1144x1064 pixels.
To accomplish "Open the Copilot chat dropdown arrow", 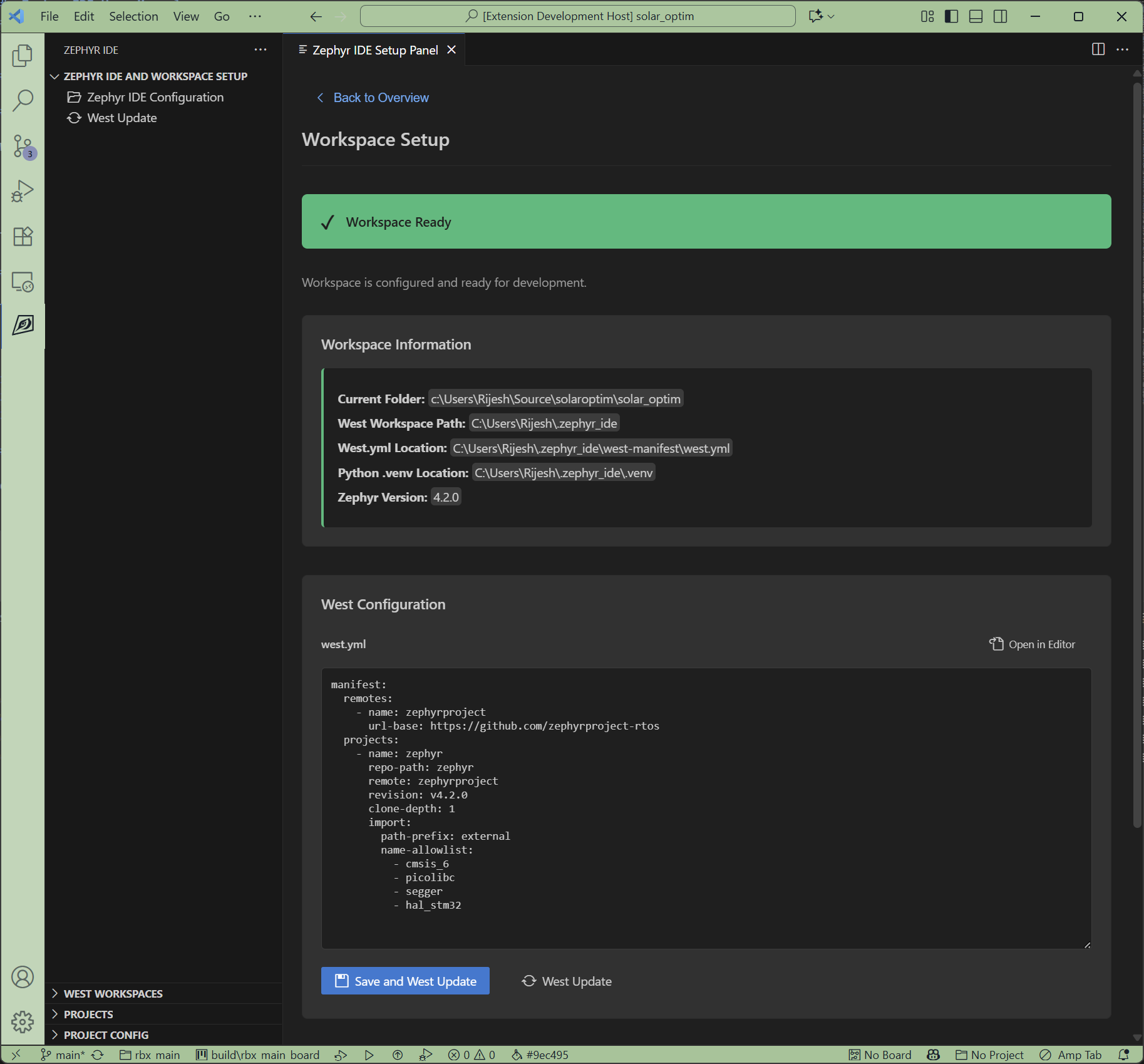I will [831, 16].
